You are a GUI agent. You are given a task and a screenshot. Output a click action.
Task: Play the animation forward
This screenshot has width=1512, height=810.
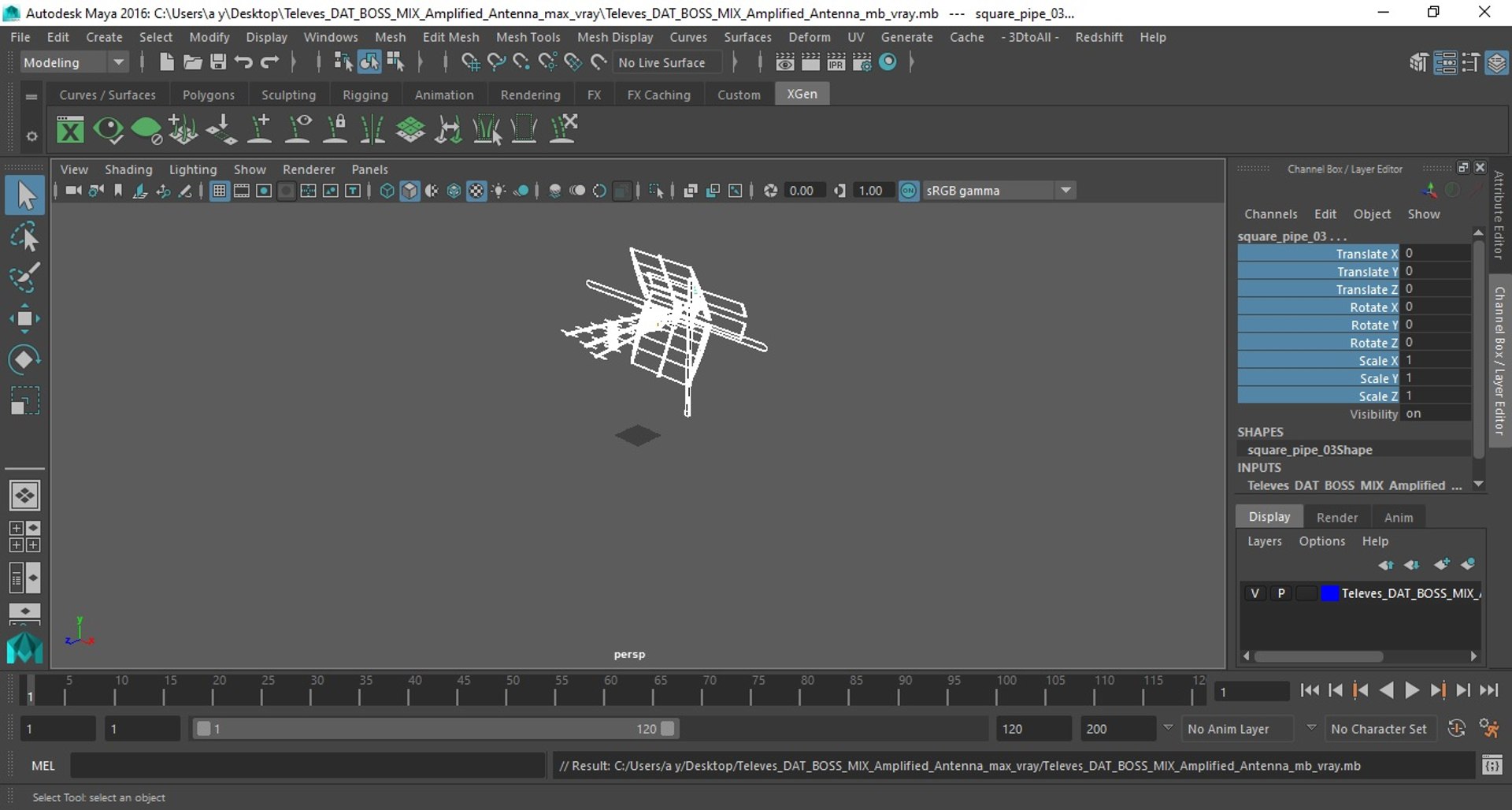1412,690
